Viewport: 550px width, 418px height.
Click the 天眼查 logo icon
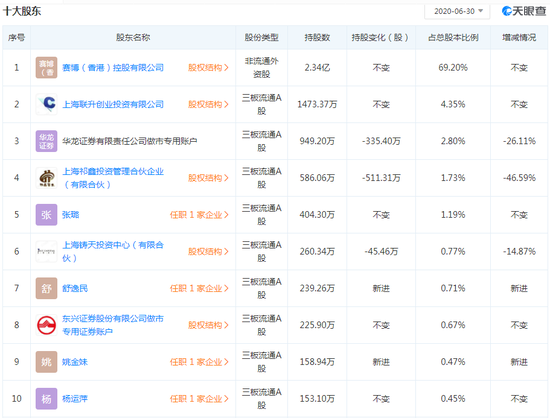pyautogui.click(x=507, y=11)
